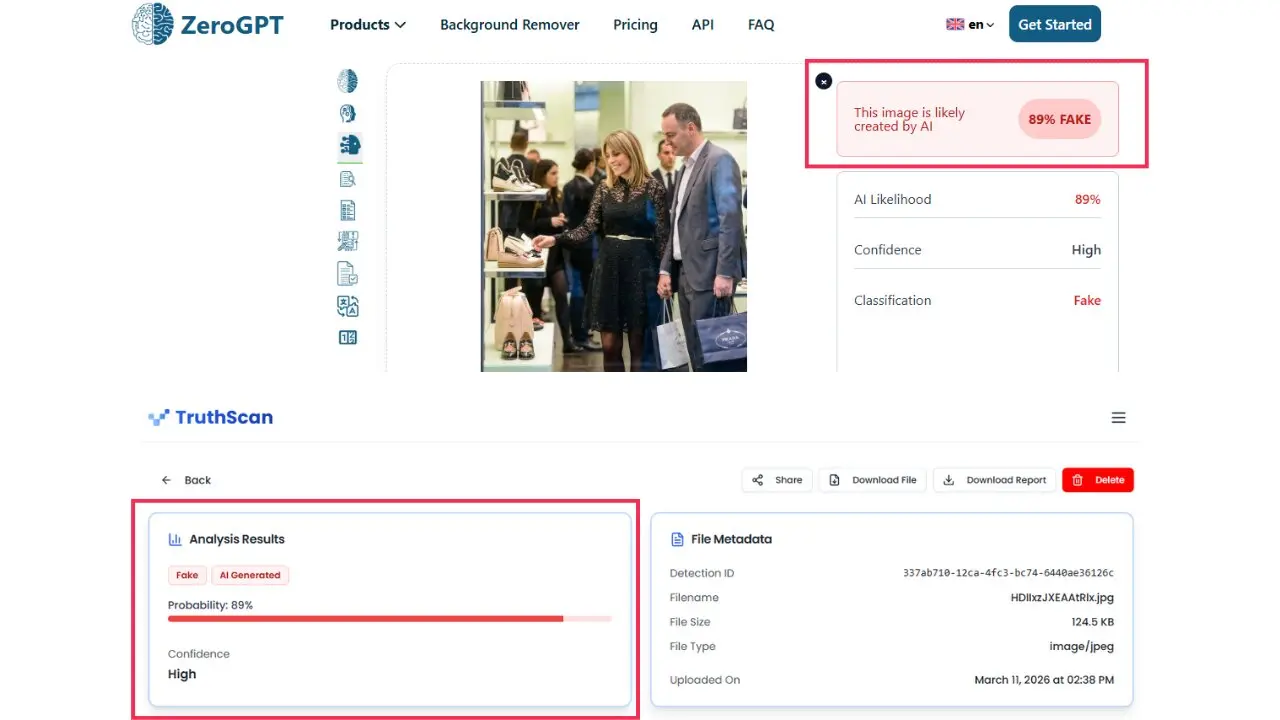Click the Get Started button

[x=1054, y=25]
